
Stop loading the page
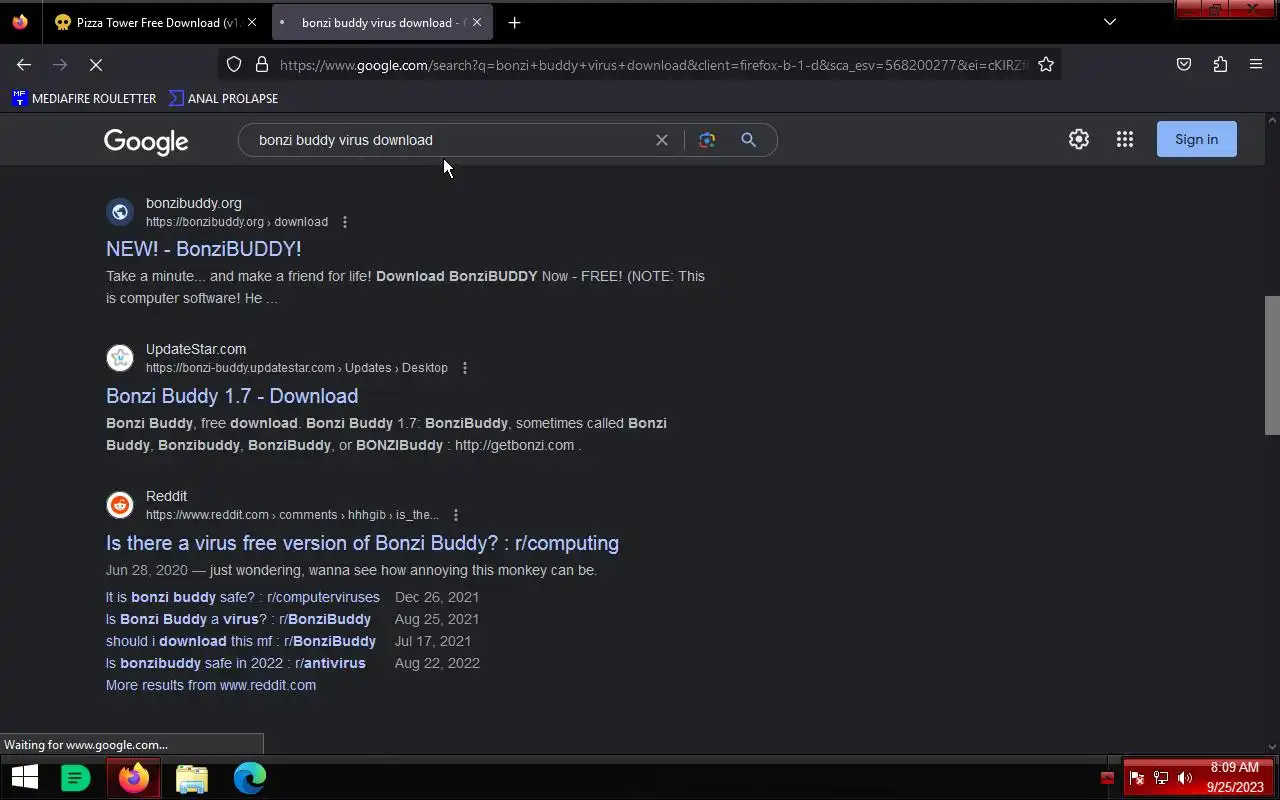96,65
